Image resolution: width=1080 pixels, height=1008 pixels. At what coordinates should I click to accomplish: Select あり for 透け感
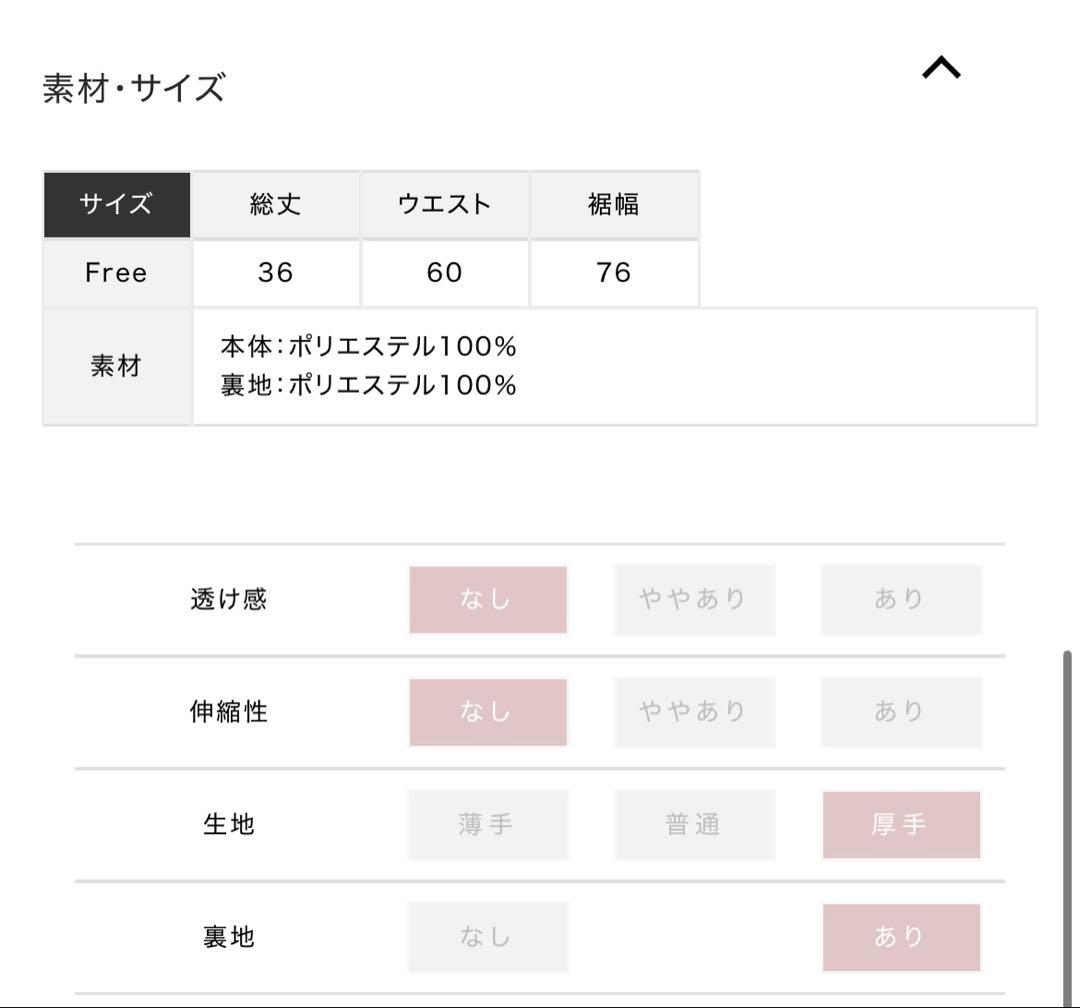click(901, 599)
